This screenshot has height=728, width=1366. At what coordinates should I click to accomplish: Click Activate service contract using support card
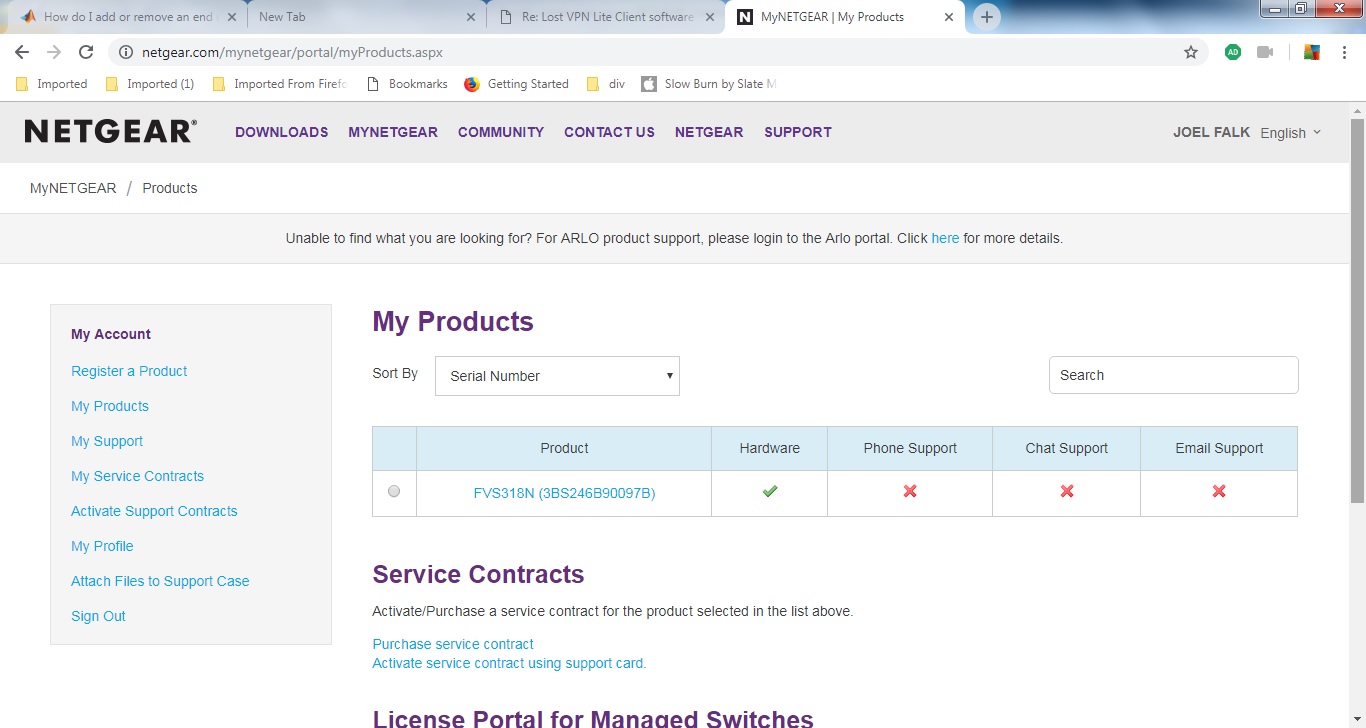click(509, 663)
